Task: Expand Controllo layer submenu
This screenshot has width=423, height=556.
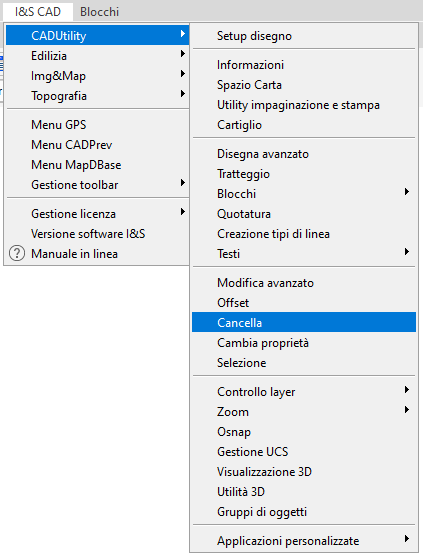Action: pos(304,392)
